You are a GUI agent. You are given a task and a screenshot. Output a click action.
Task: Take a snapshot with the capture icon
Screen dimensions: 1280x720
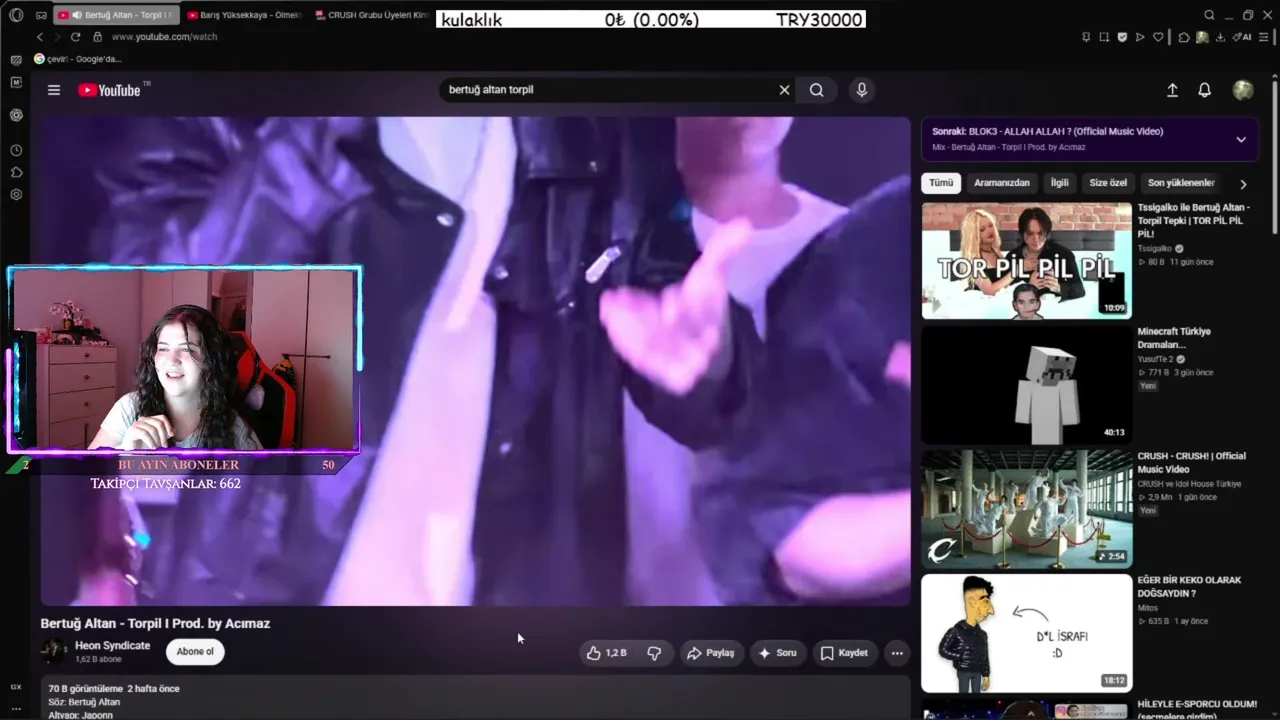pos(1104,37)
